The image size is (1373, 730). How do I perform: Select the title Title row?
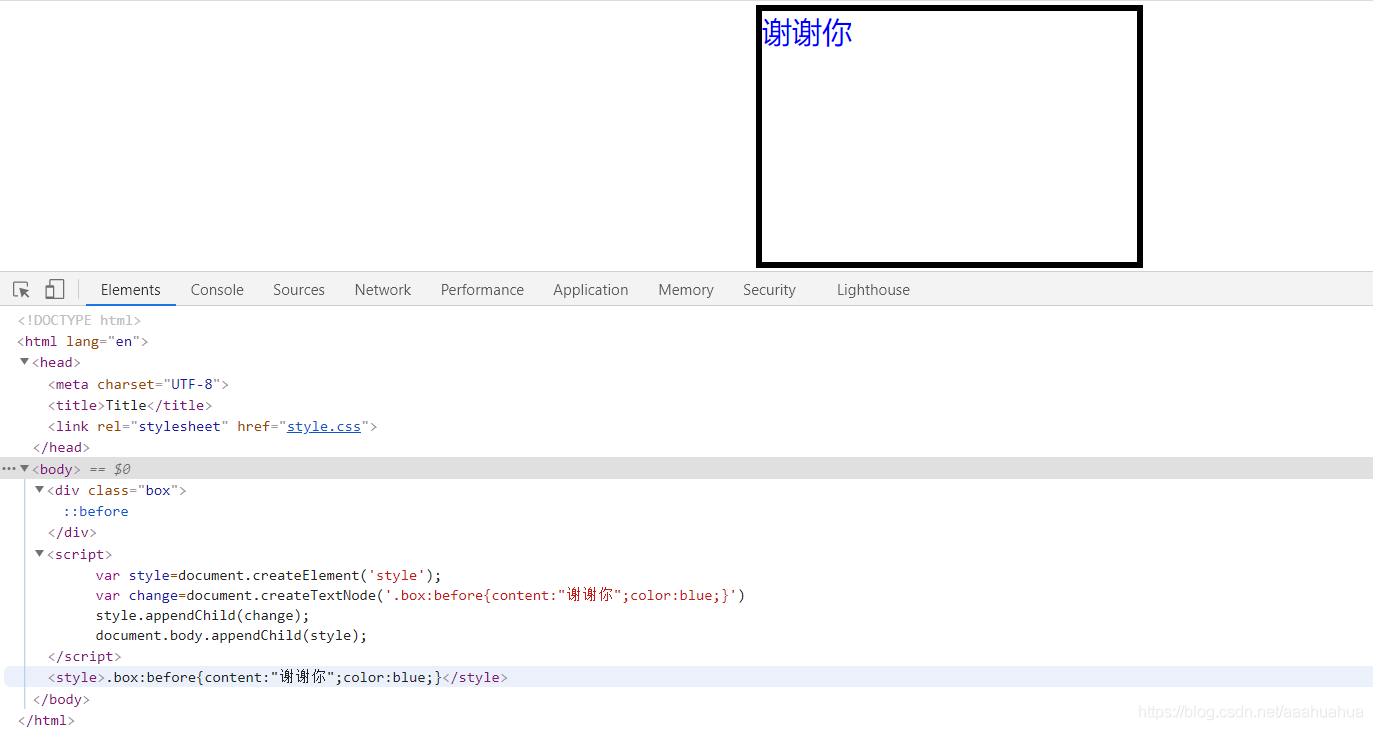coord(130,405)
